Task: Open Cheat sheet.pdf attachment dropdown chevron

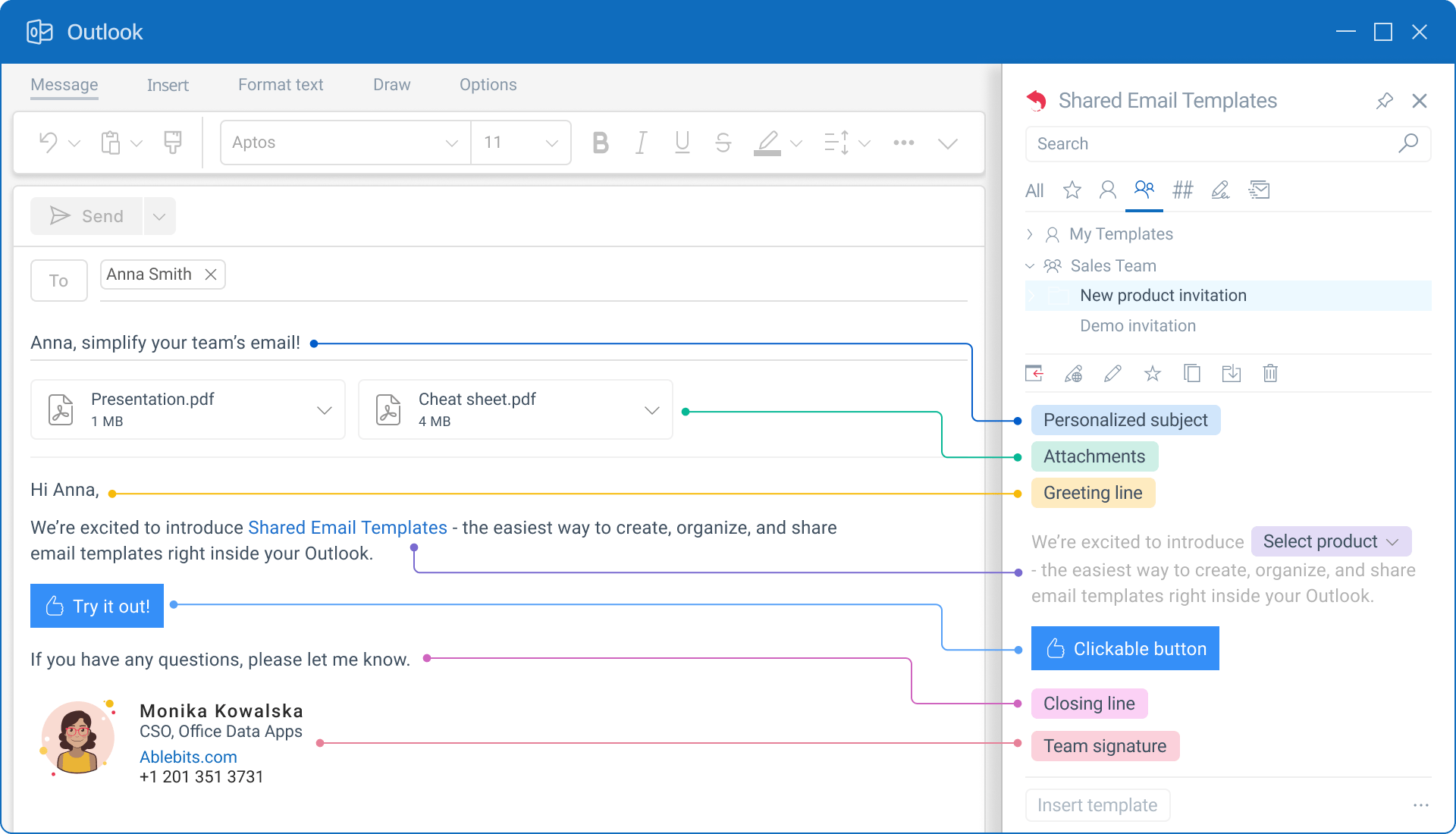Action: tap(652, 410)
